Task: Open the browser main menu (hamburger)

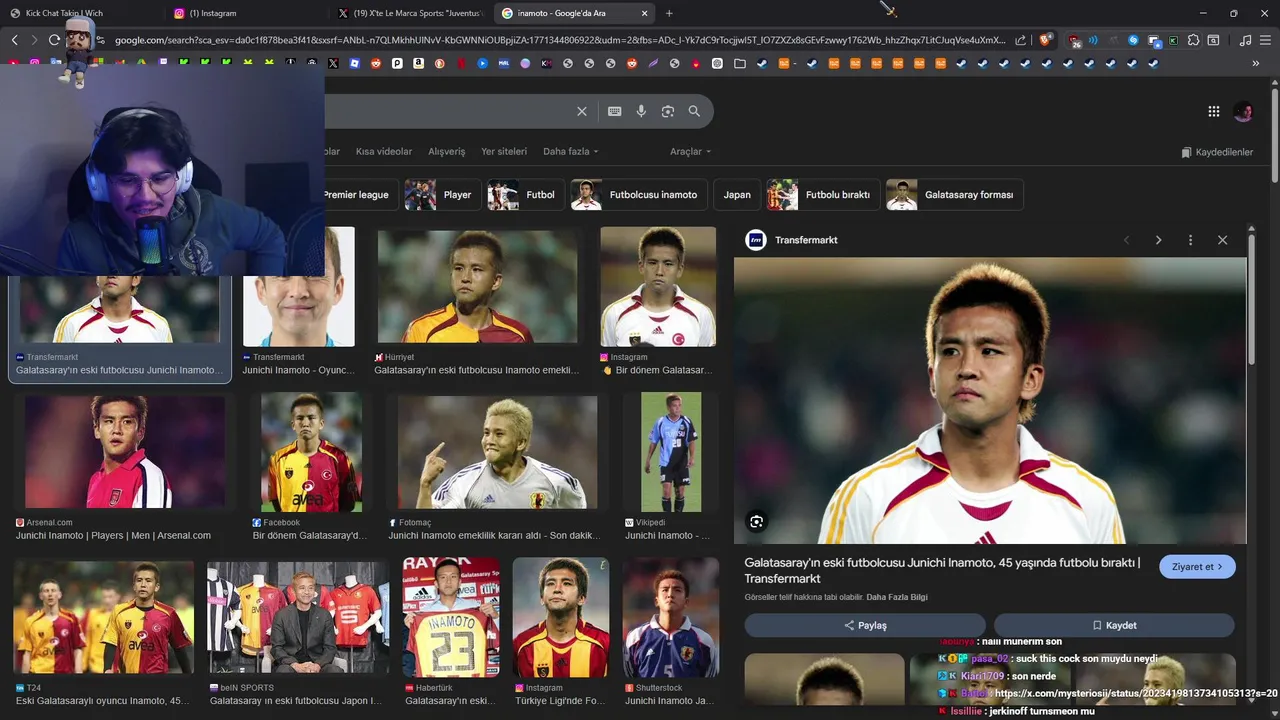Action: point(1266,40)
